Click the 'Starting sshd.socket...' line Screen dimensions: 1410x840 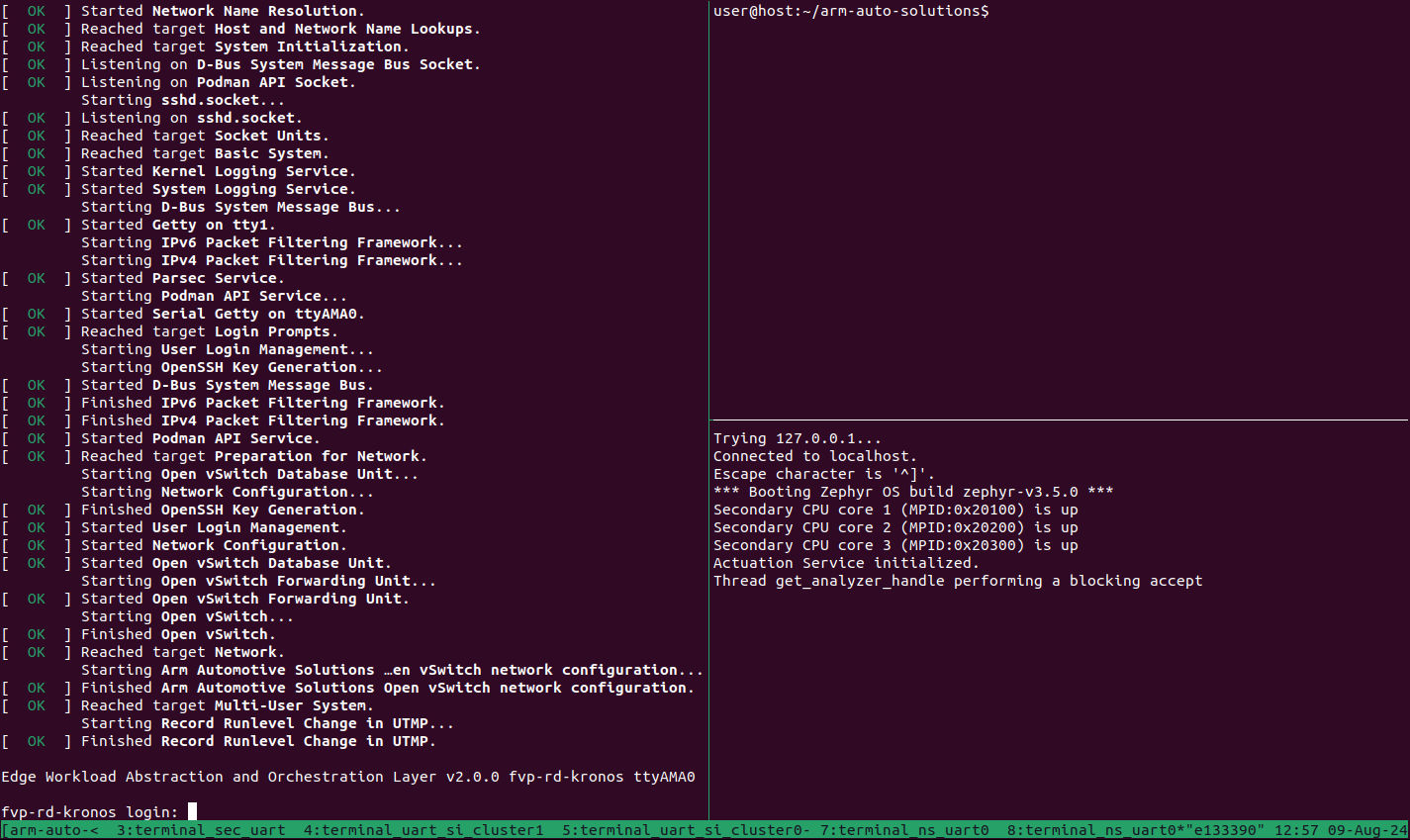click(x=183, y=100)
